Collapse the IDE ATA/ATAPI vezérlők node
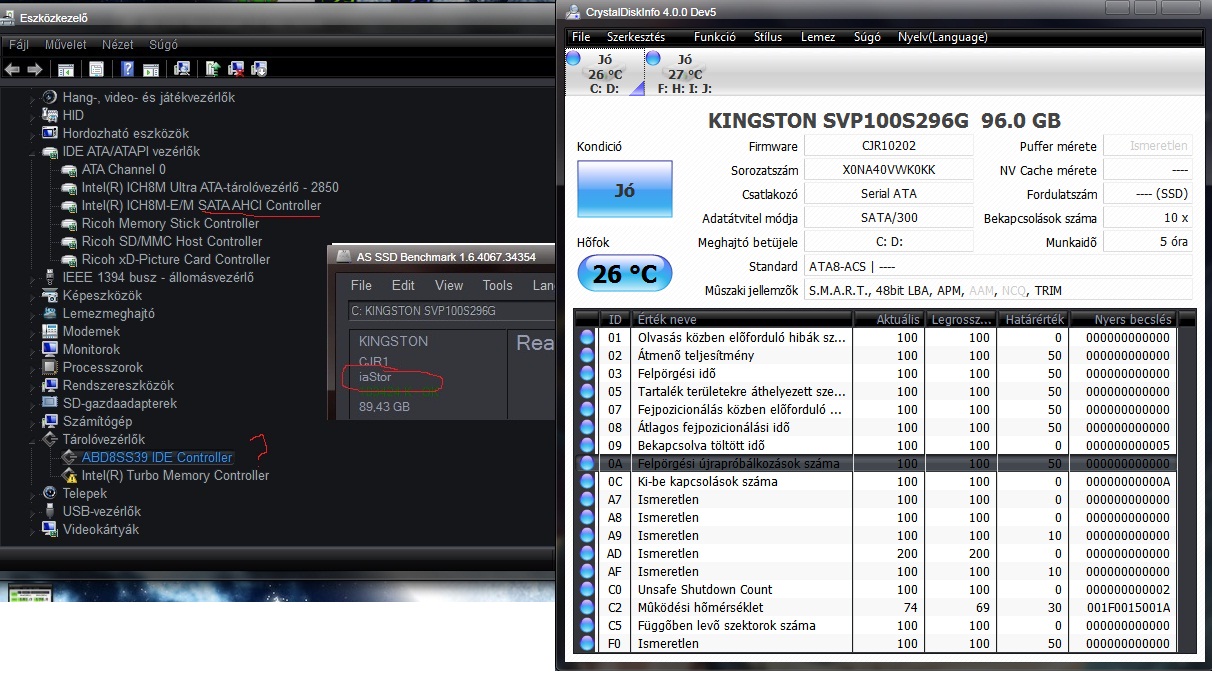 [32, 152]
